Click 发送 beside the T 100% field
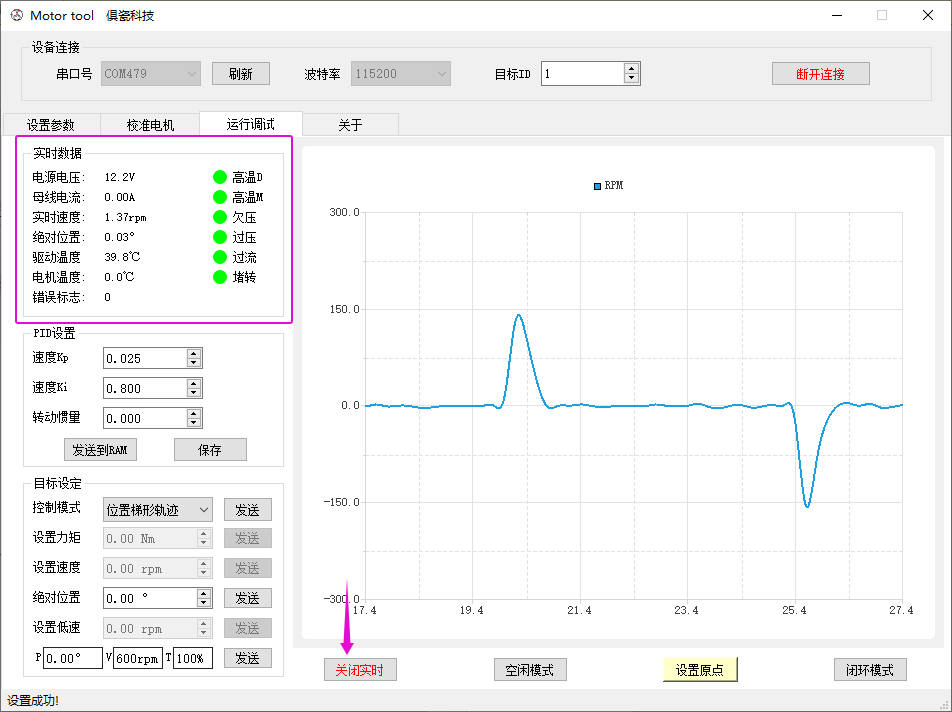Screen dimensions: 952x712 coord(248,658)
